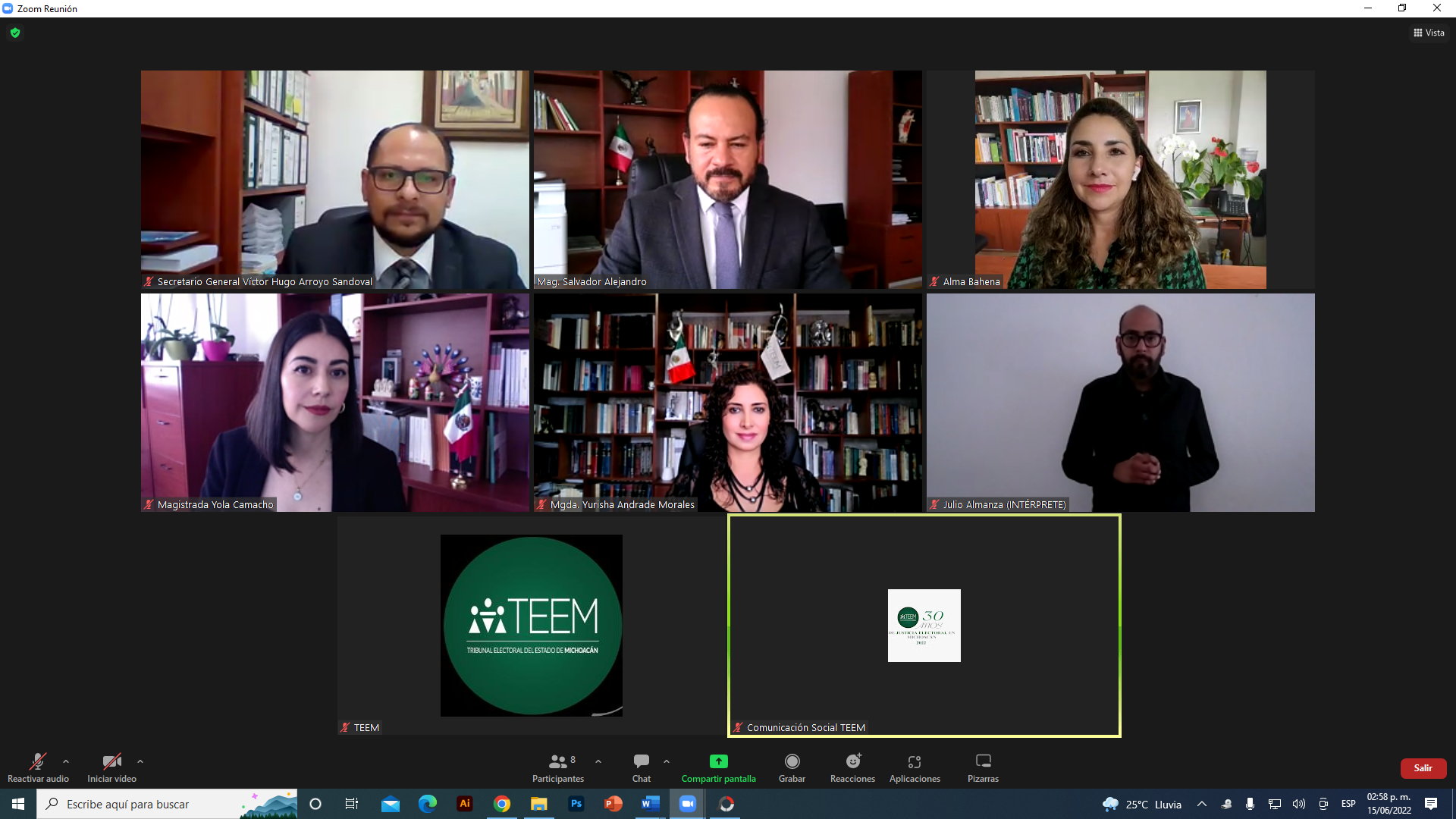Click the green encryption shield icon
The image size is (1456, 819).
(15, 33)
